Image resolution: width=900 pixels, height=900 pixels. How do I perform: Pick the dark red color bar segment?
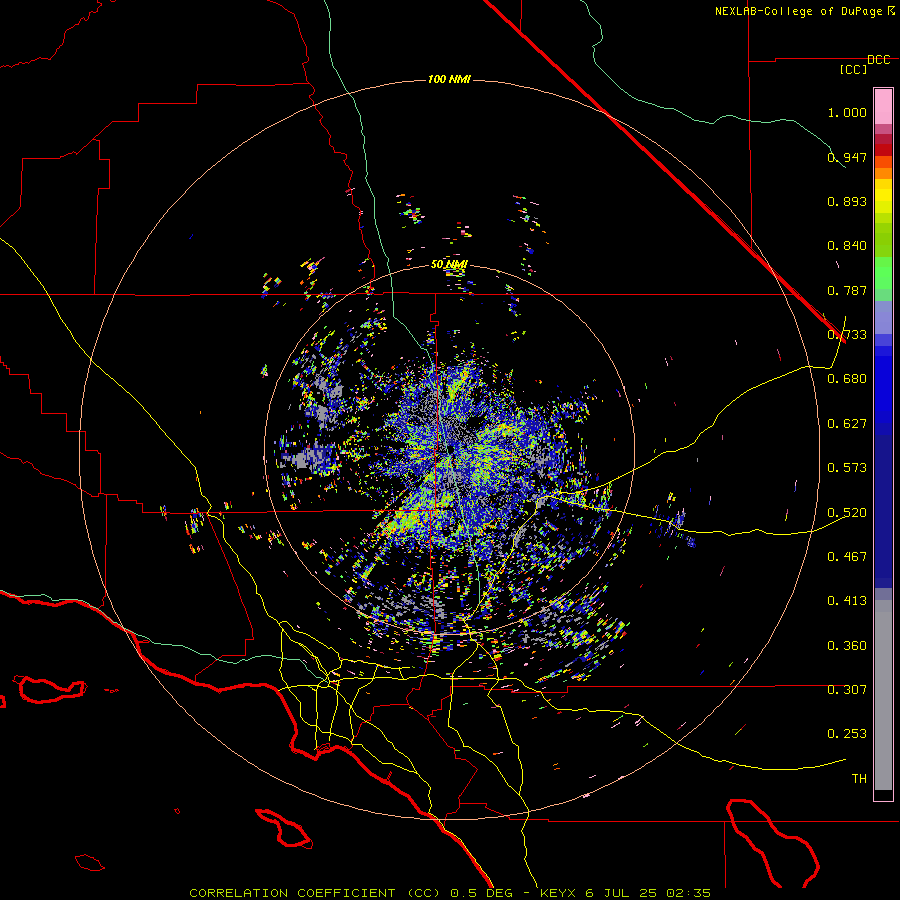click(x=883, y=150)
